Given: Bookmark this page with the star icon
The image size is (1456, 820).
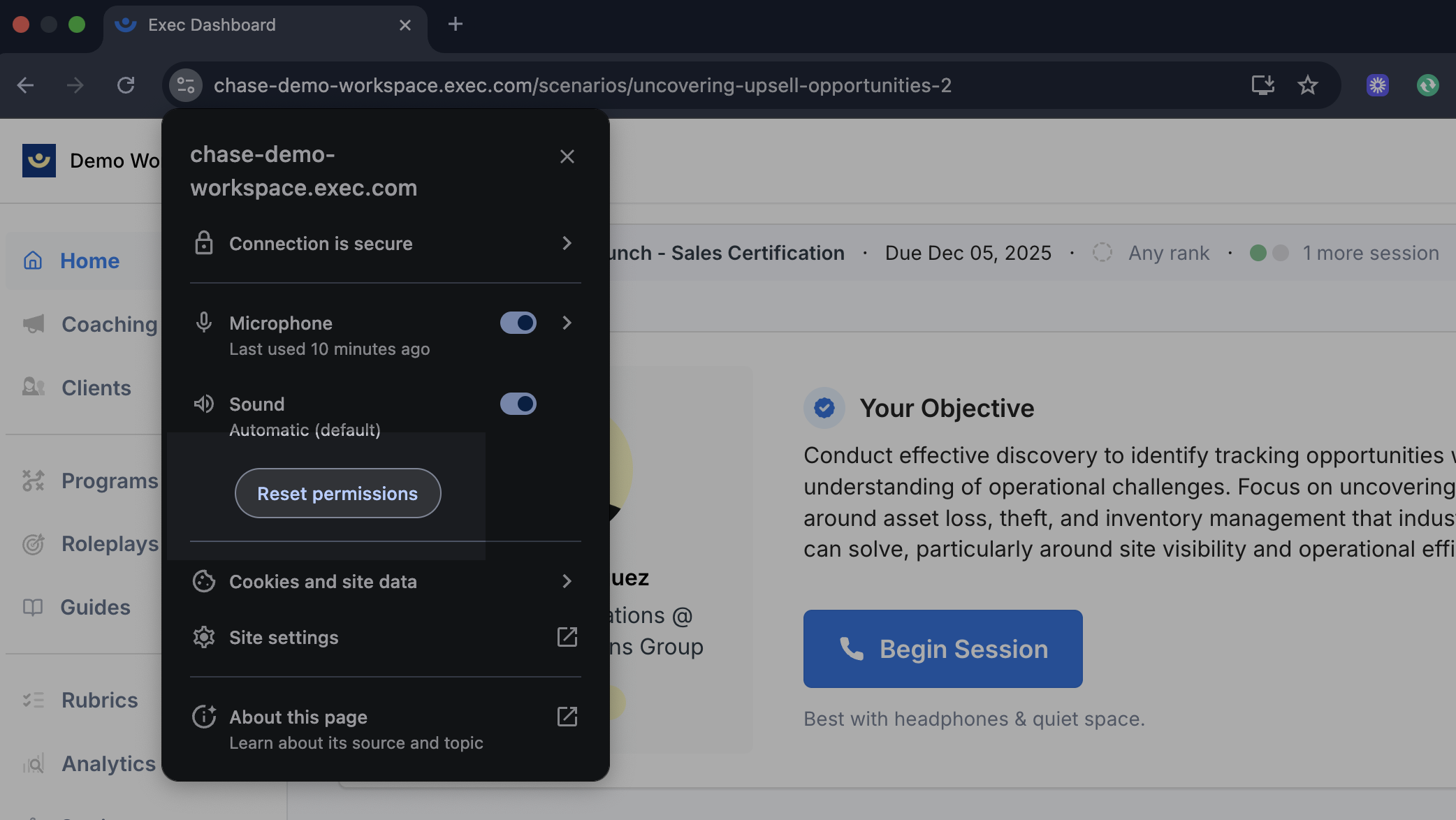Looking at the screenshot, I should click(1307, 85).
